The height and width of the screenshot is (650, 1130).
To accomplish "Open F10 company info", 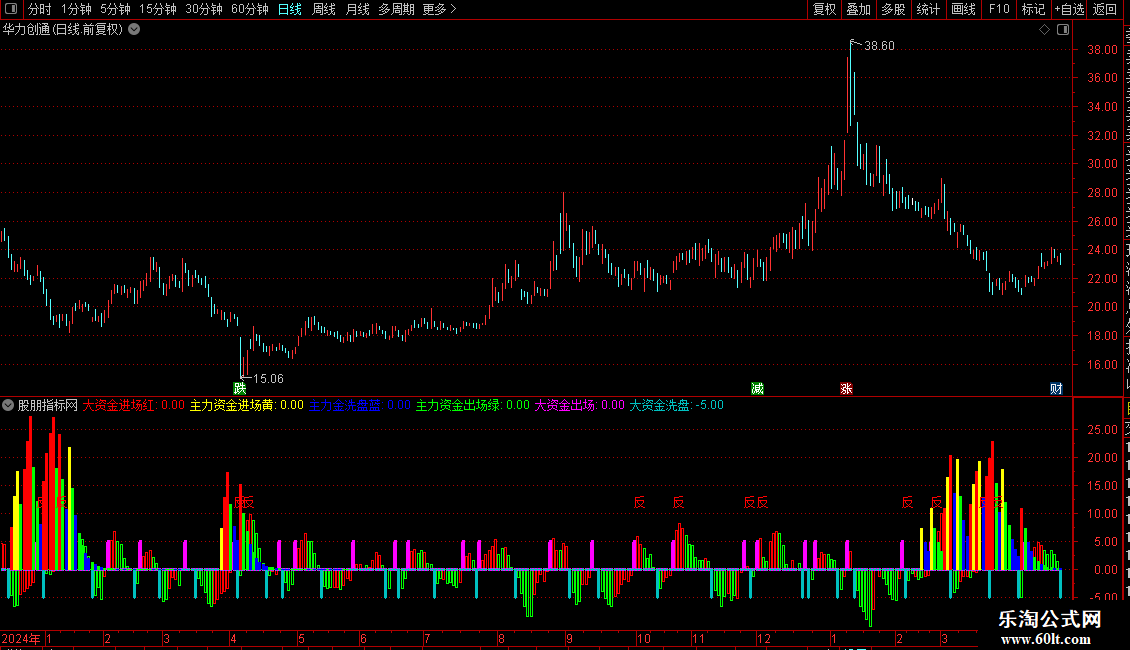I will click(x=999, y=9).
